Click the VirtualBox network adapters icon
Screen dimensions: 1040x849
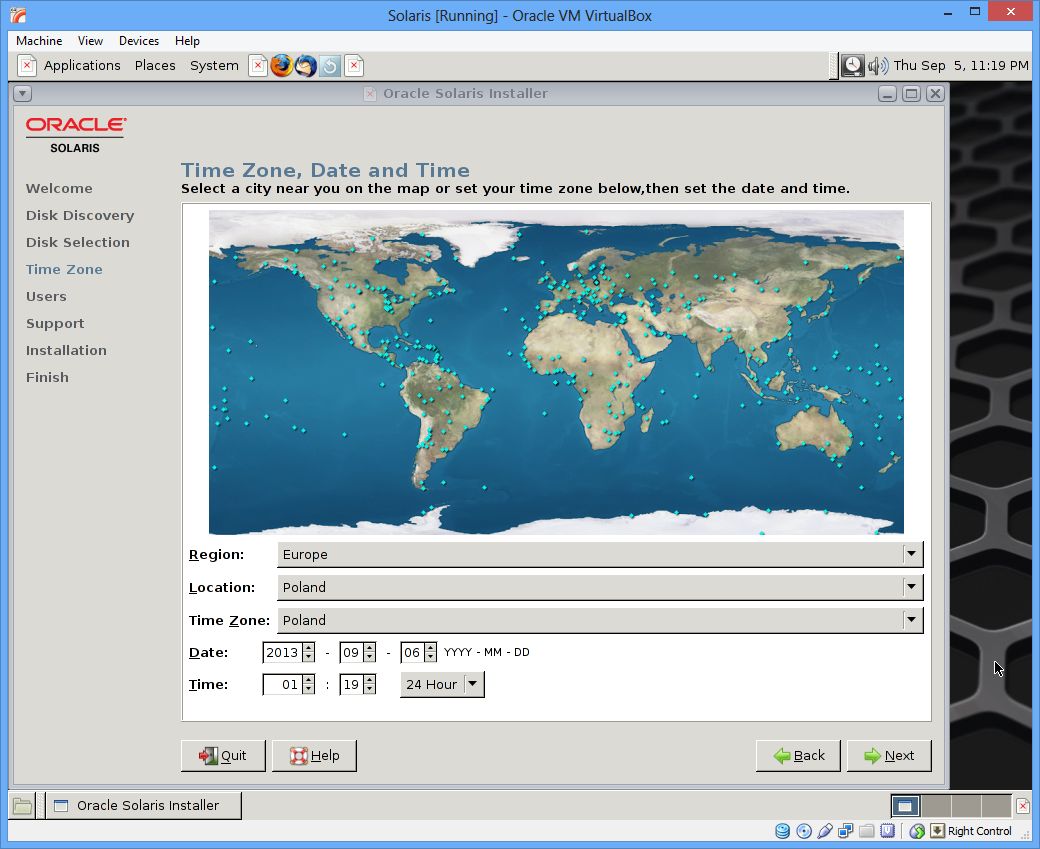(846, 831)
